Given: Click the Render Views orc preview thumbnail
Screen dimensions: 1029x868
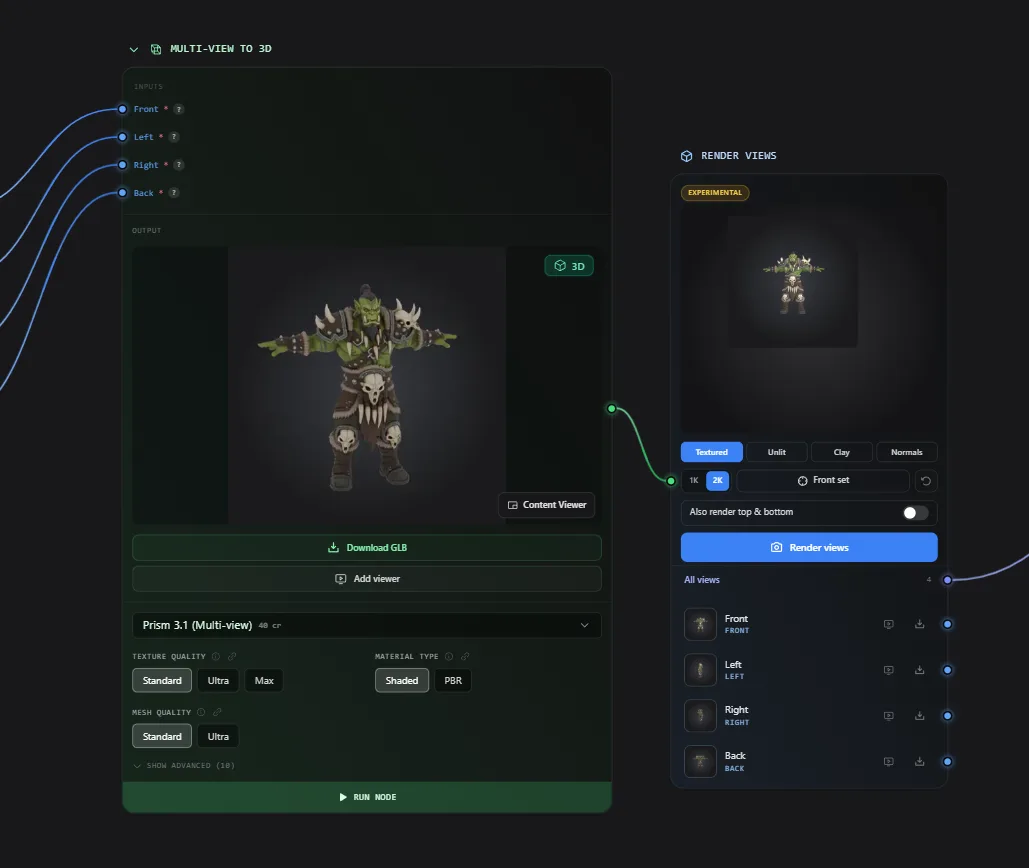Looking at the screenshot, I should coord(793,282).
